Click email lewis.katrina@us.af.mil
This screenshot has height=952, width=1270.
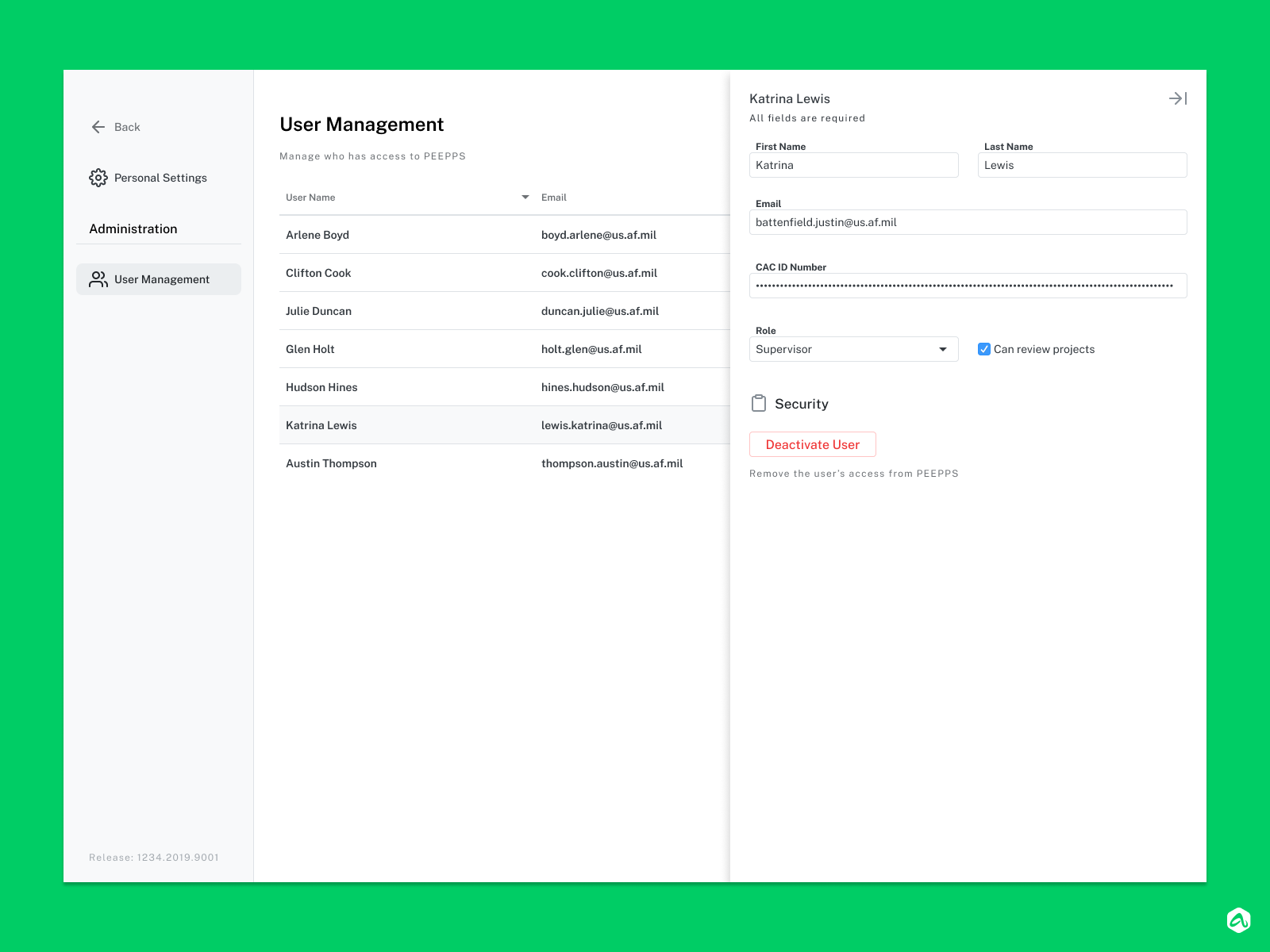pos(602,425)
